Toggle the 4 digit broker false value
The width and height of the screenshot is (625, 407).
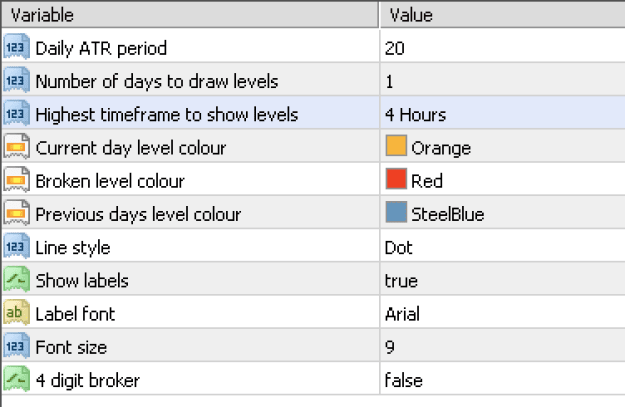[403, 380]
